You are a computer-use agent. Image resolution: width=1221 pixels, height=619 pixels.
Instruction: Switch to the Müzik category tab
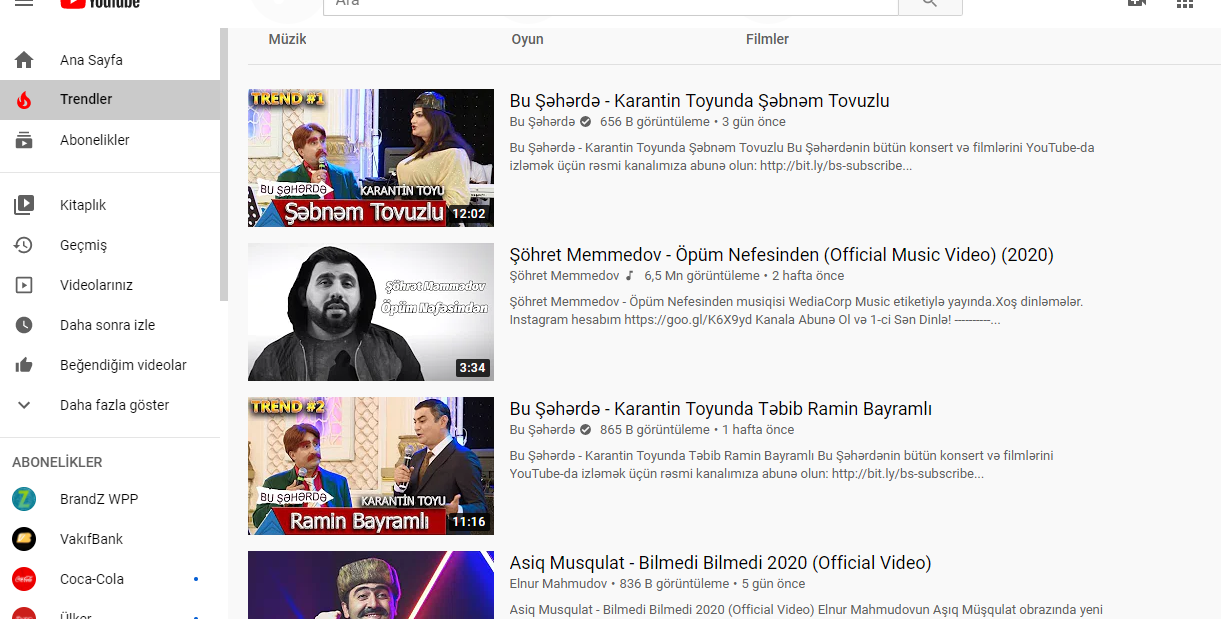click(287, 39)
